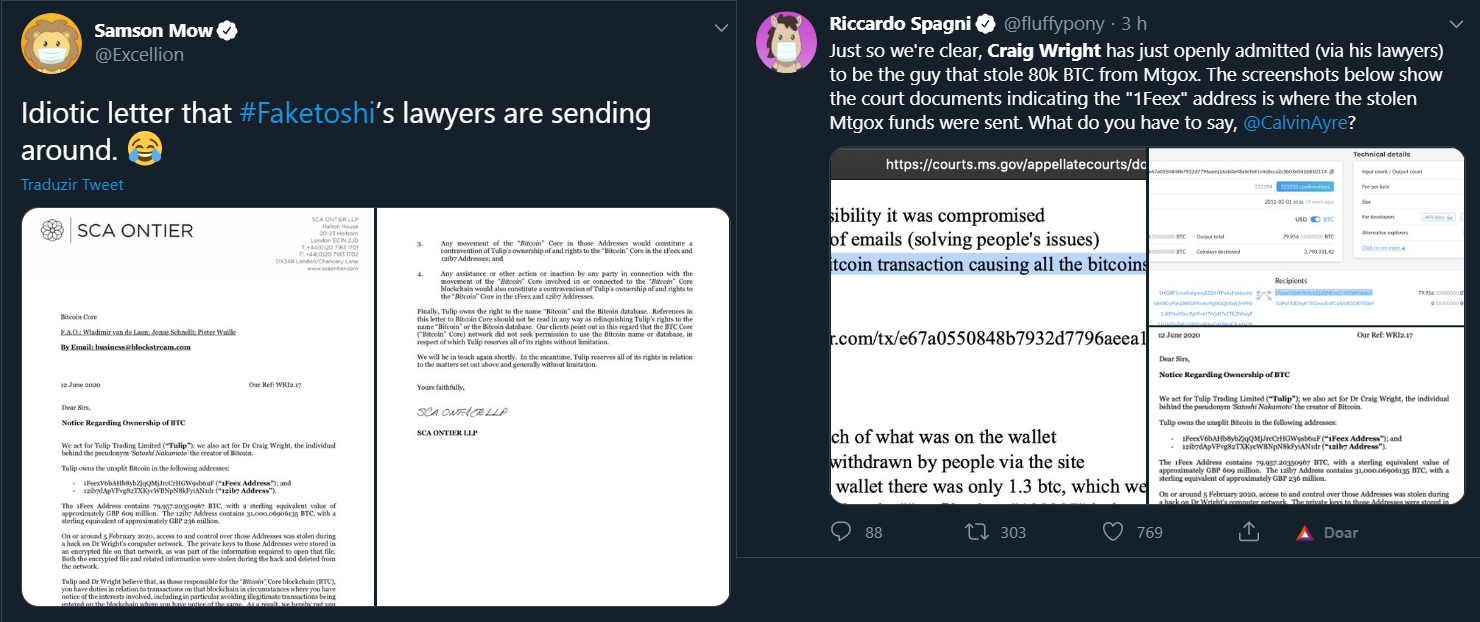The height and width of the screenshot is (622, 1480).
Task: Click the blue confirmations badge
Action: click(x=1305, y=186)
